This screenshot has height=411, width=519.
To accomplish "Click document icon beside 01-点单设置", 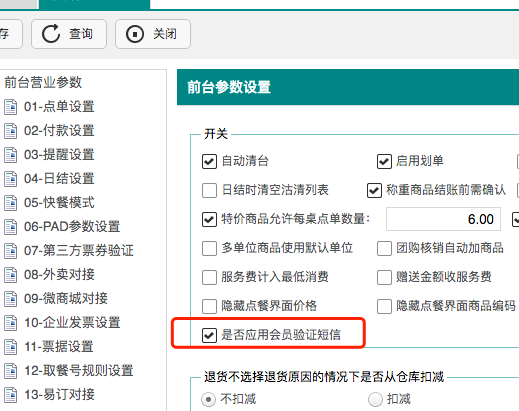I will [x=11, y=107].
